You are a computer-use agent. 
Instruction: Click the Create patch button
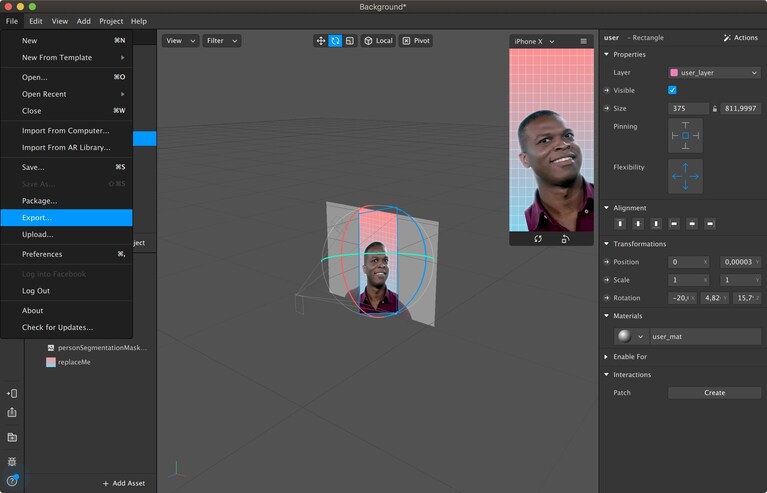(x=714, y=393)
